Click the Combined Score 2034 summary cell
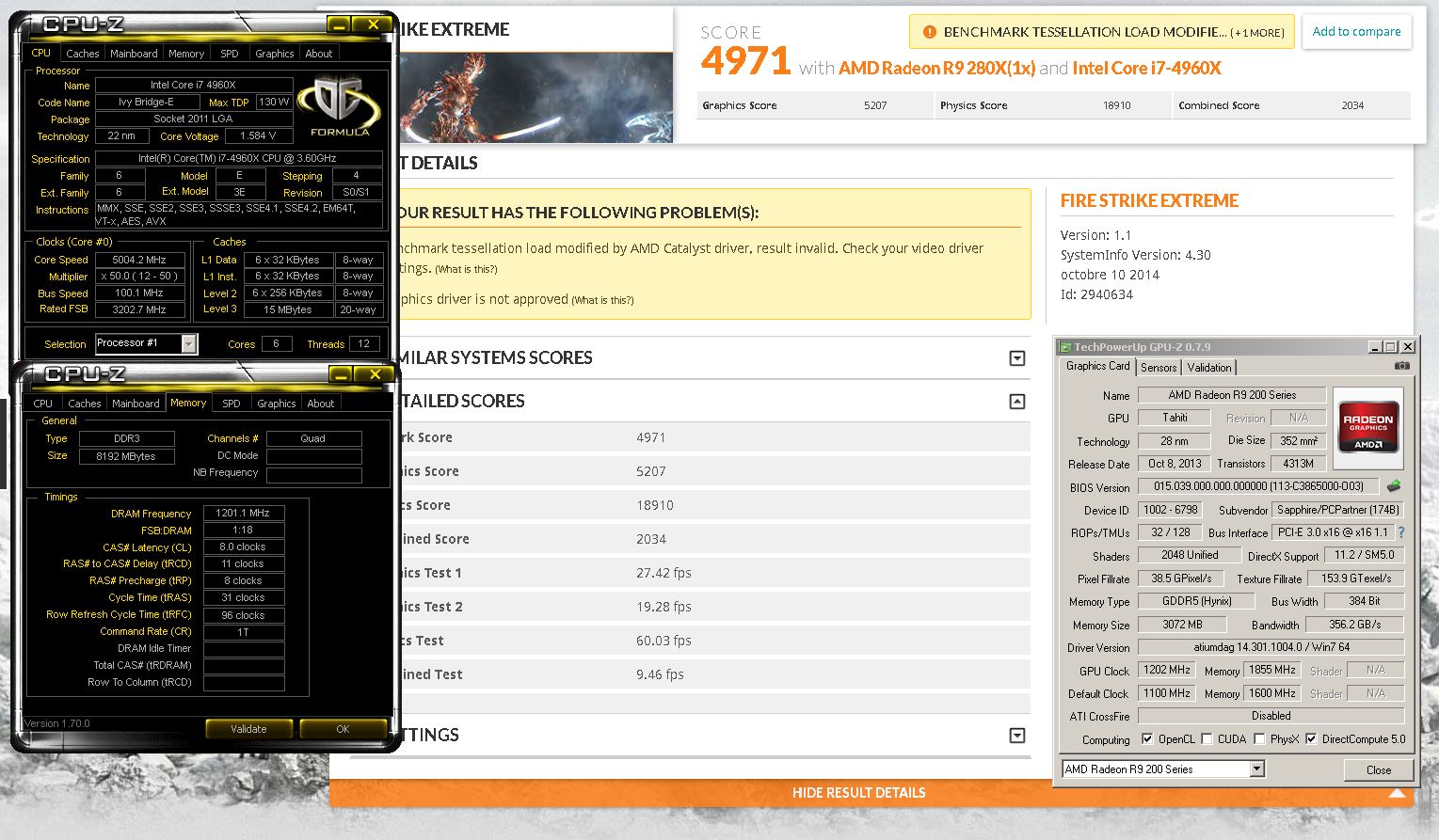Viewport: 1439px width, 840px height. click(1292, 105)
